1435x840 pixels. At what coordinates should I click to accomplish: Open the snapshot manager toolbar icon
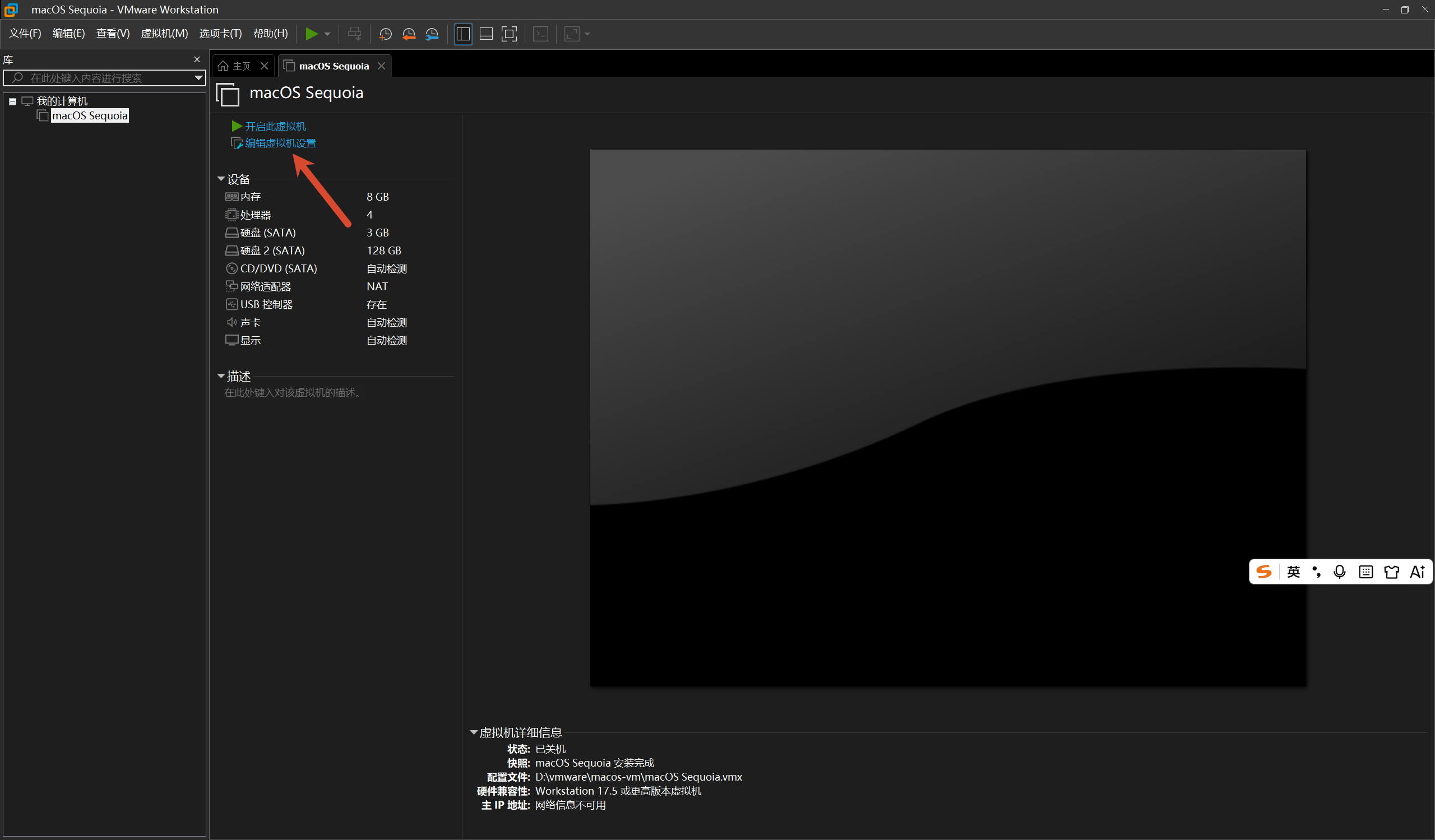432,34
